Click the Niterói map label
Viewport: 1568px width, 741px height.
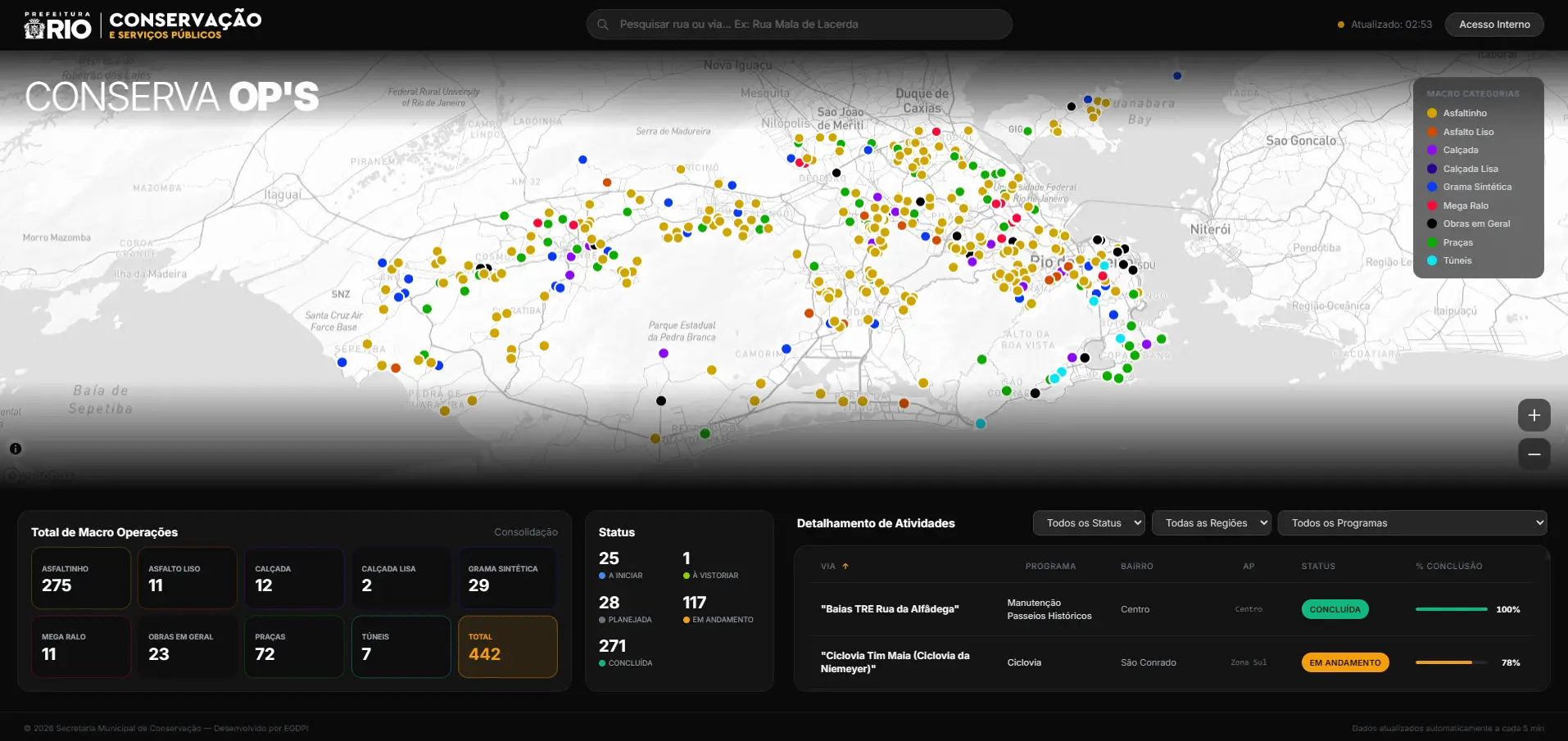(1210, 229)
